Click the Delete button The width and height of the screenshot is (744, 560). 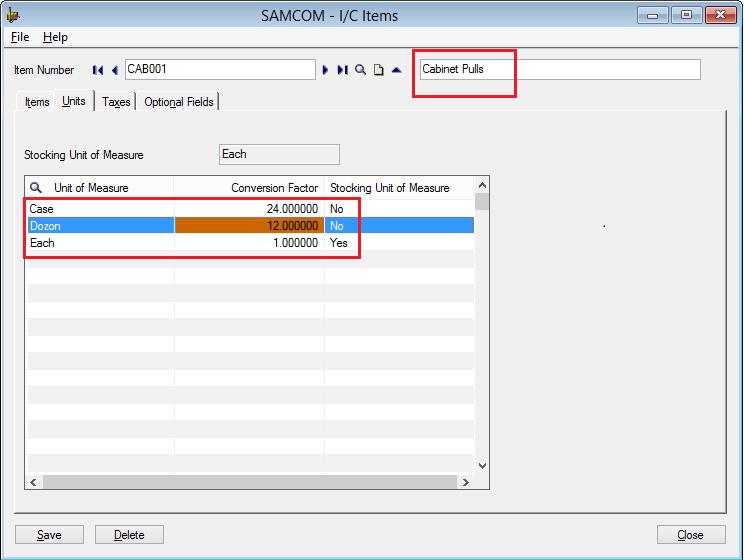[129, 535]
